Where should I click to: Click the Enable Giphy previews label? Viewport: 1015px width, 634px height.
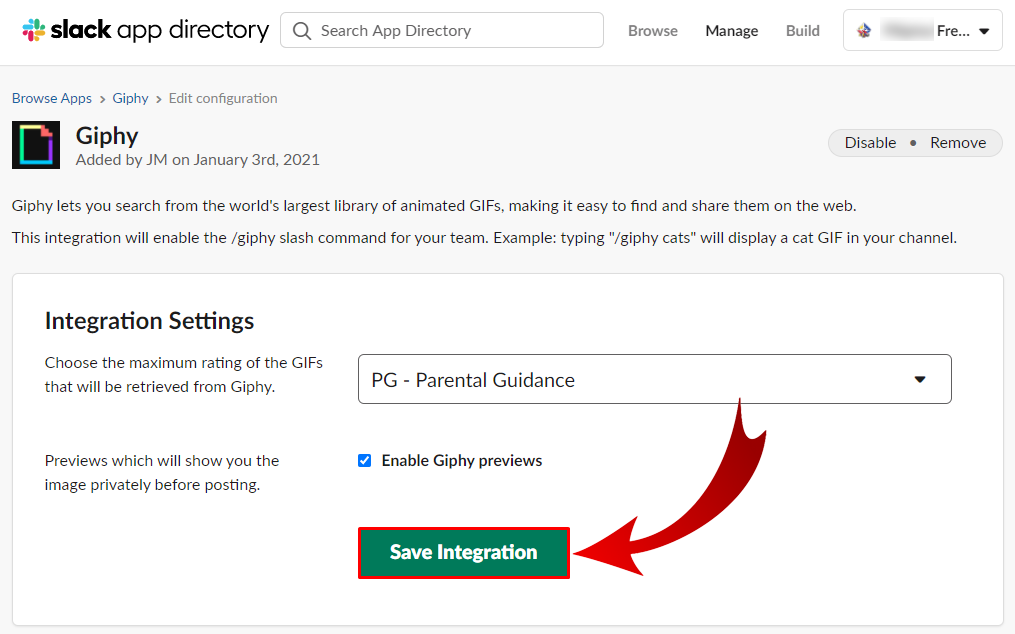[462, 461]
